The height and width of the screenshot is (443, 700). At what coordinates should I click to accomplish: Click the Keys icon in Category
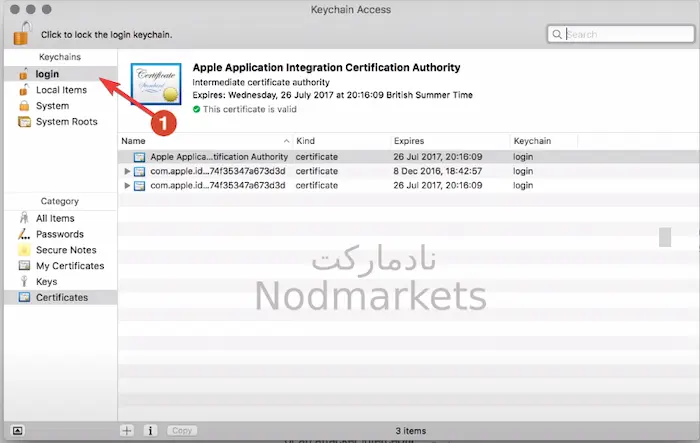[24, 281]
